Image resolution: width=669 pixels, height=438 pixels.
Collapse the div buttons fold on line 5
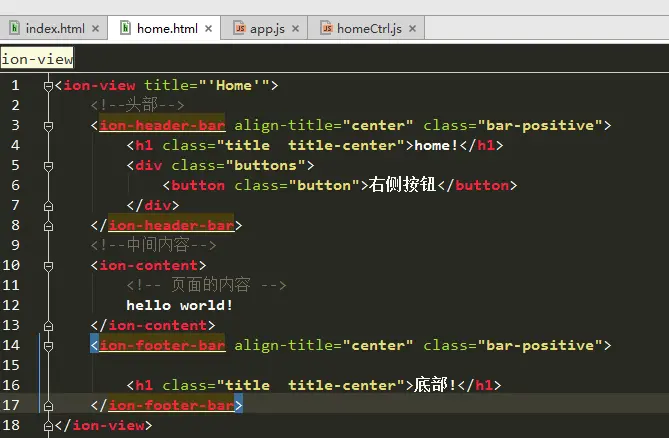point(48,166)
